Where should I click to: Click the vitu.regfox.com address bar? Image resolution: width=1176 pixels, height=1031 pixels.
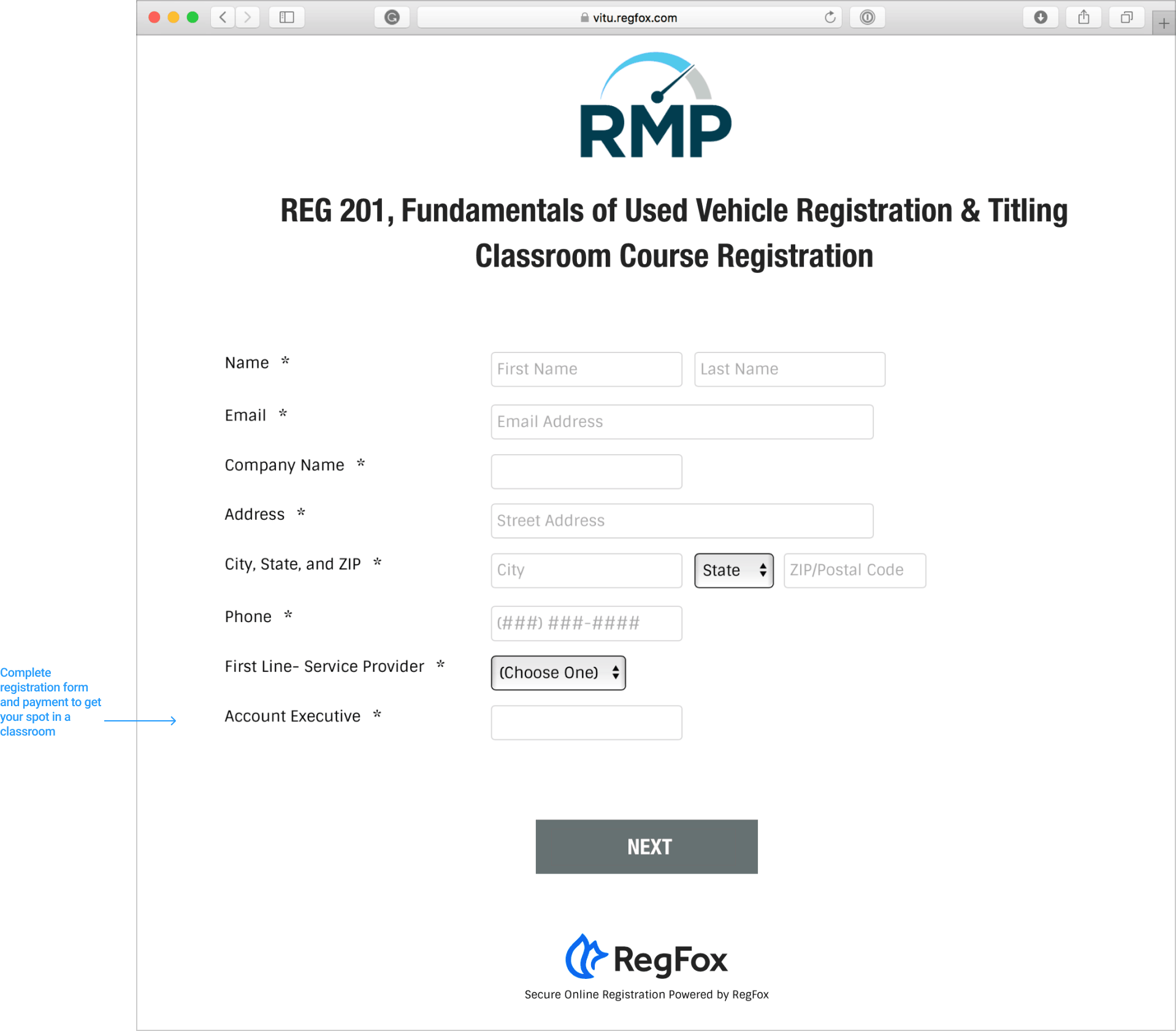[629, 17]
